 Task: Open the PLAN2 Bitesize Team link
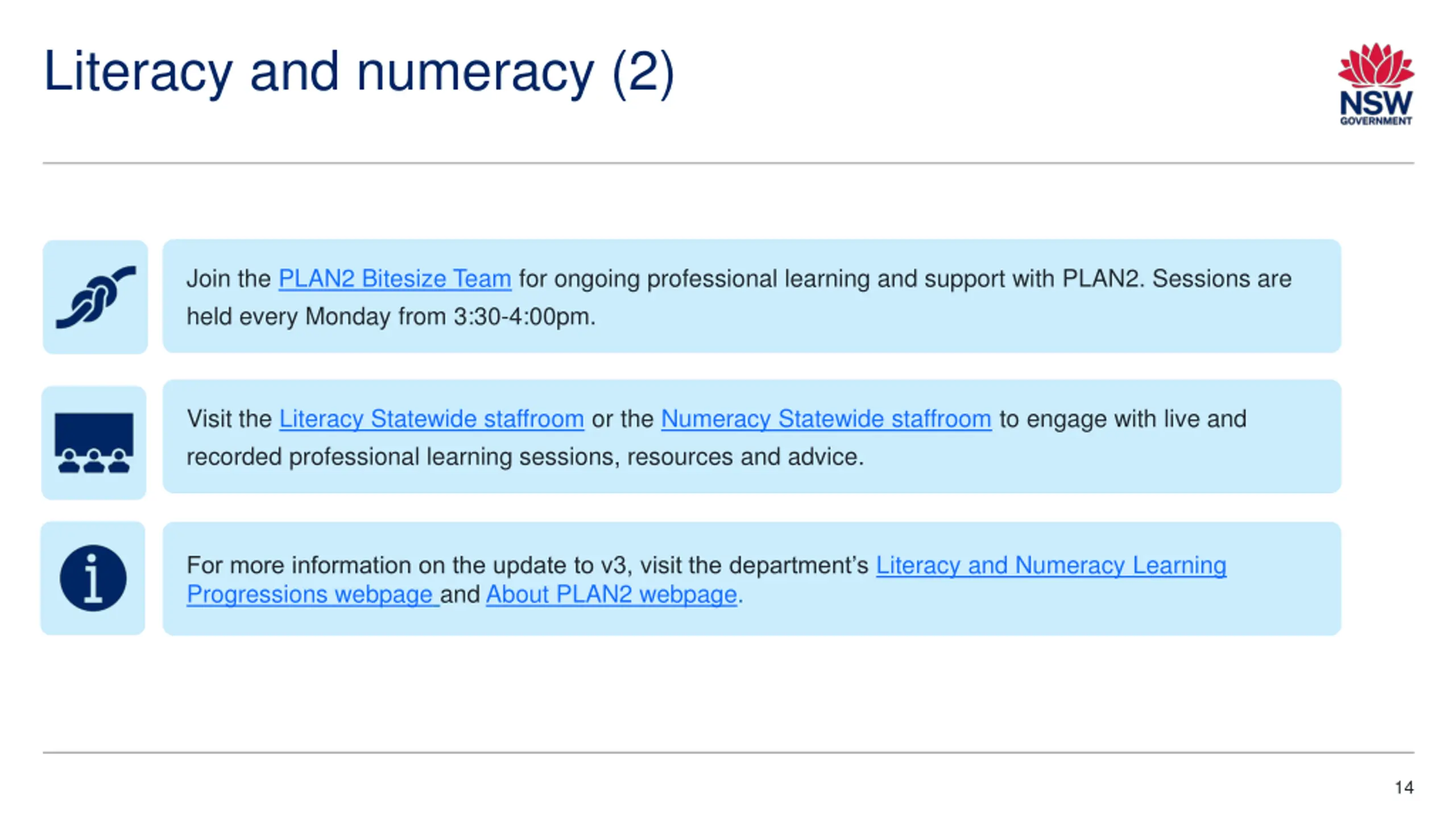(x=395, y=279)
